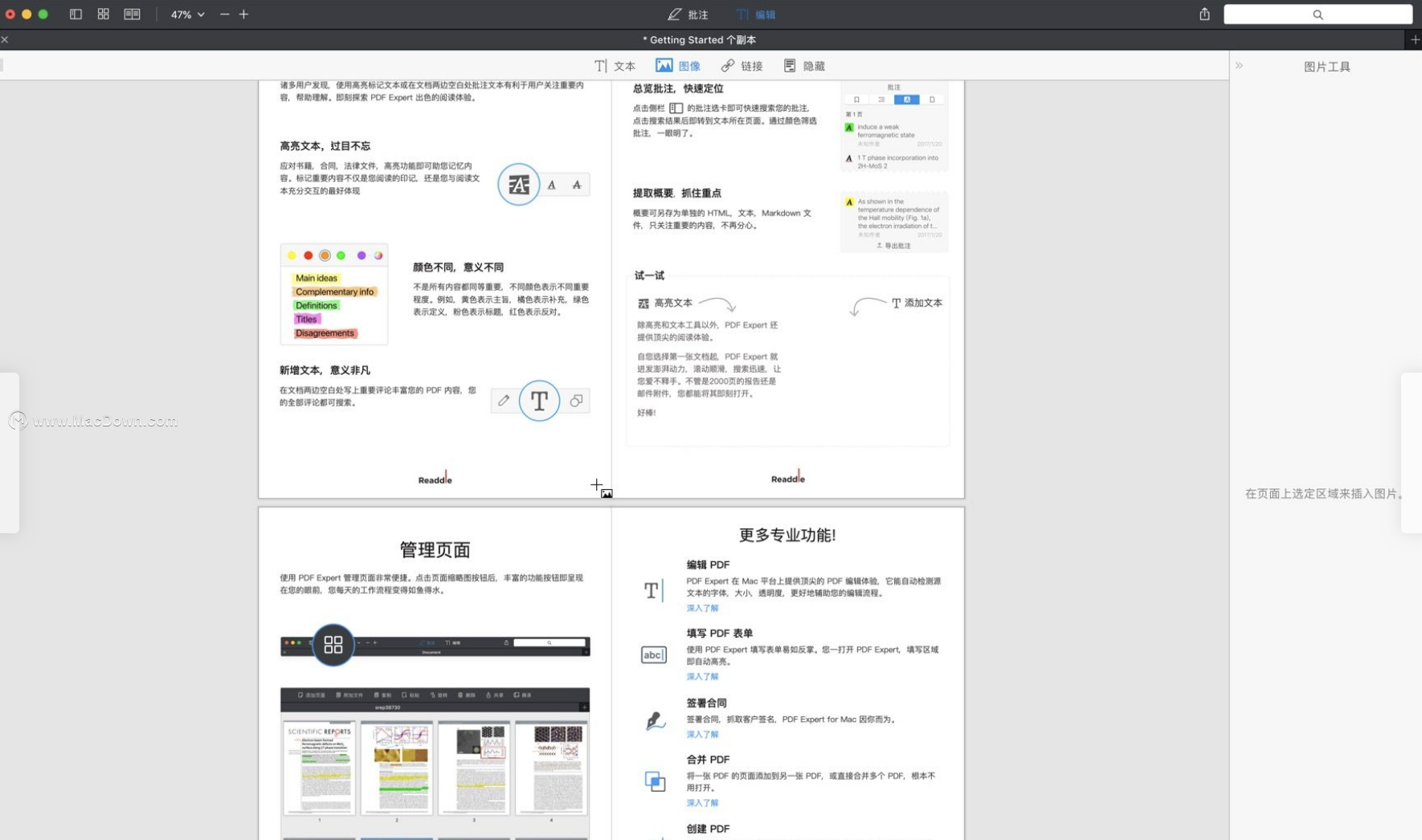Open 深入了解 under 填写 PDF 表单
The image size is (1422, 840).
702,676
